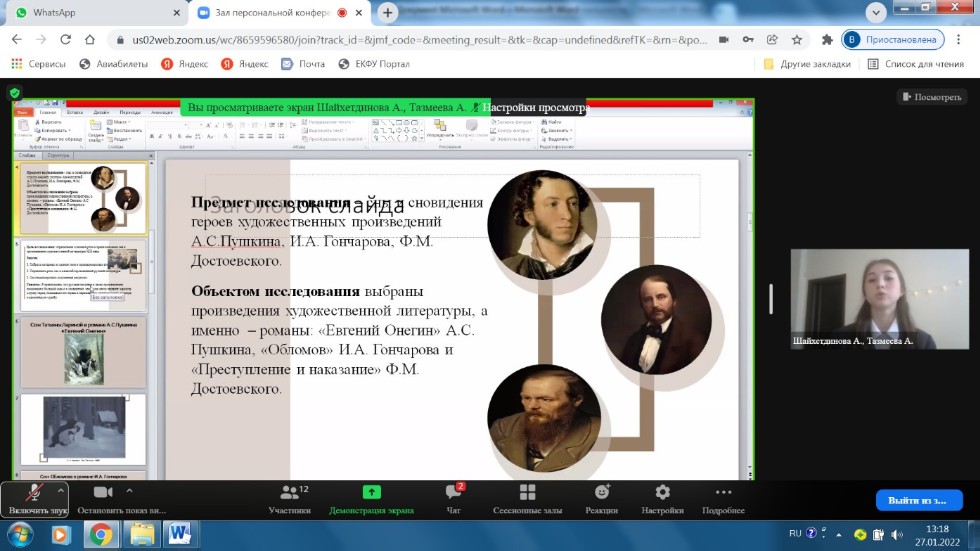
Task: Select the Сон Татьяны Лариной slide thumbnail
Action: coord(83,352)
